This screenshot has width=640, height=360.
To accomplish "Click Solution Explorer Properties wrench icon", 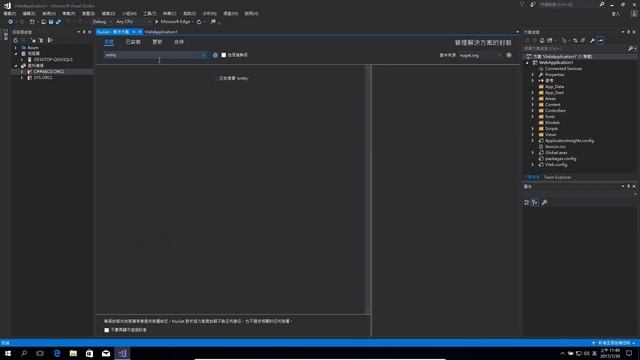I will point(592,40).
